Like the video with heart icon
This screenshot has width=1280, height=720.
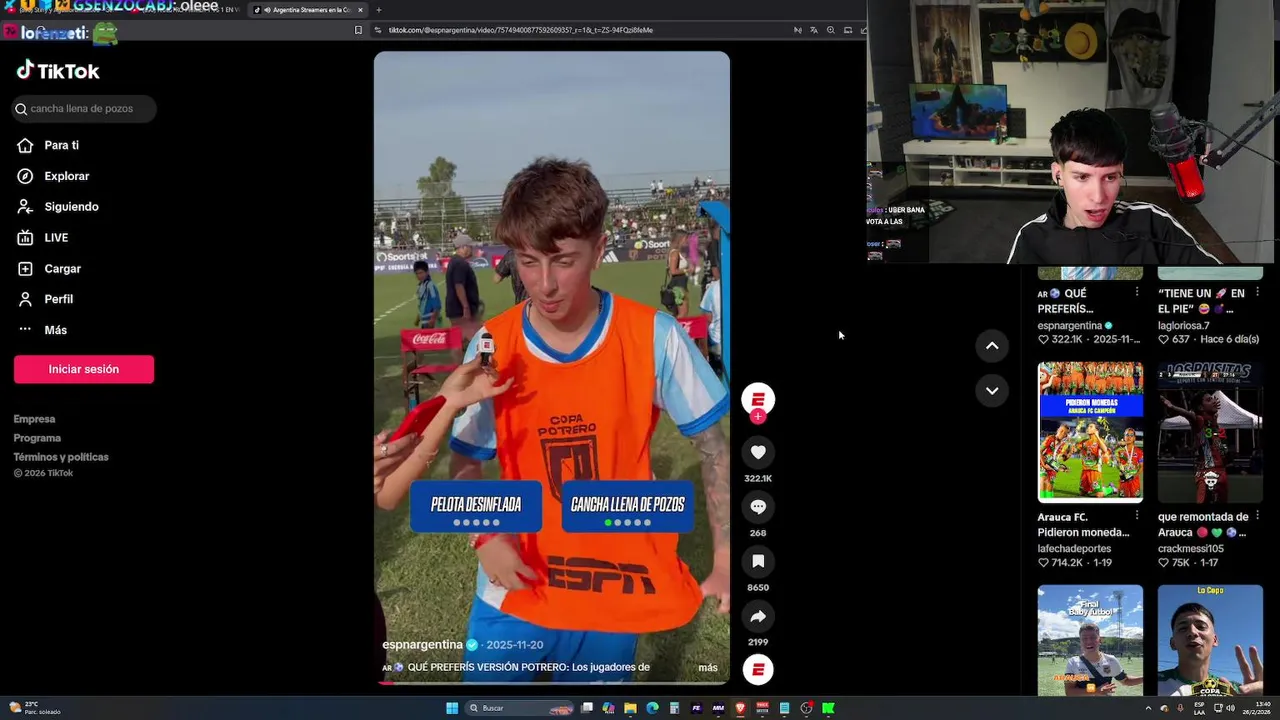click(x=758, y=453)
